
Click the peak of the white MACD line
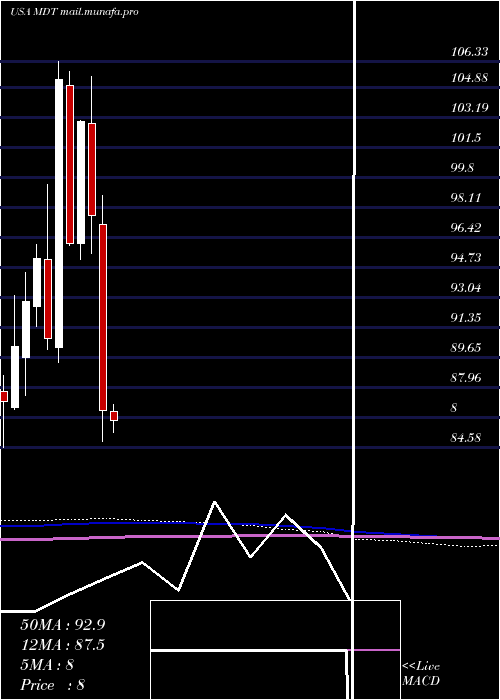click(215, 502)
